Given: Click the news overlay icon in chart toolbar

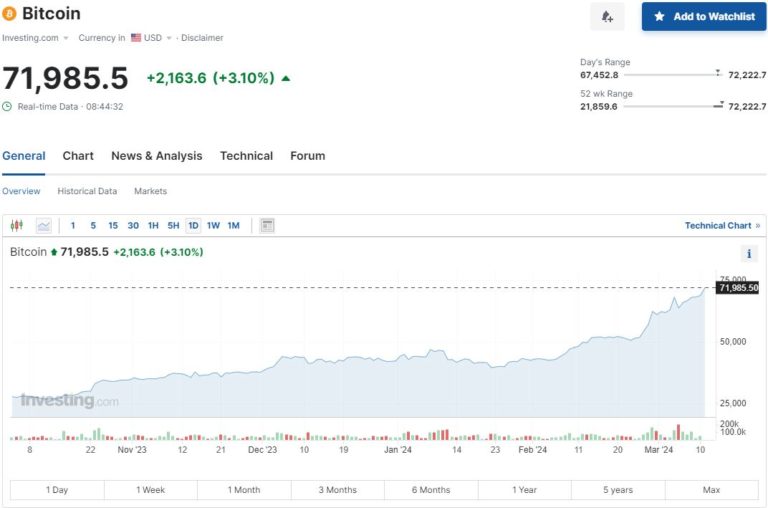Looking at the screenshot, I should [267, 226].
